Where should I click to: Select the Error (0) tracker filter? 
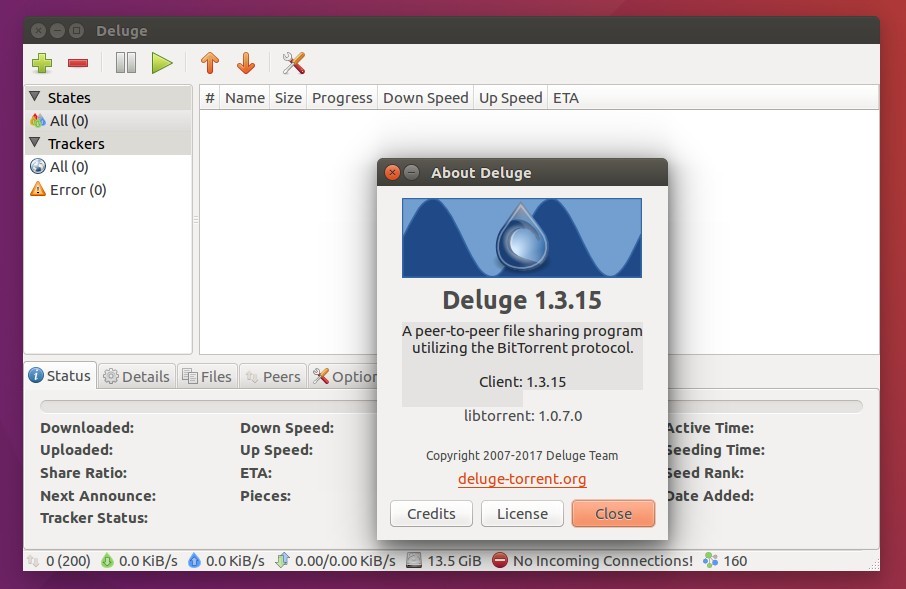coord(108,190)
